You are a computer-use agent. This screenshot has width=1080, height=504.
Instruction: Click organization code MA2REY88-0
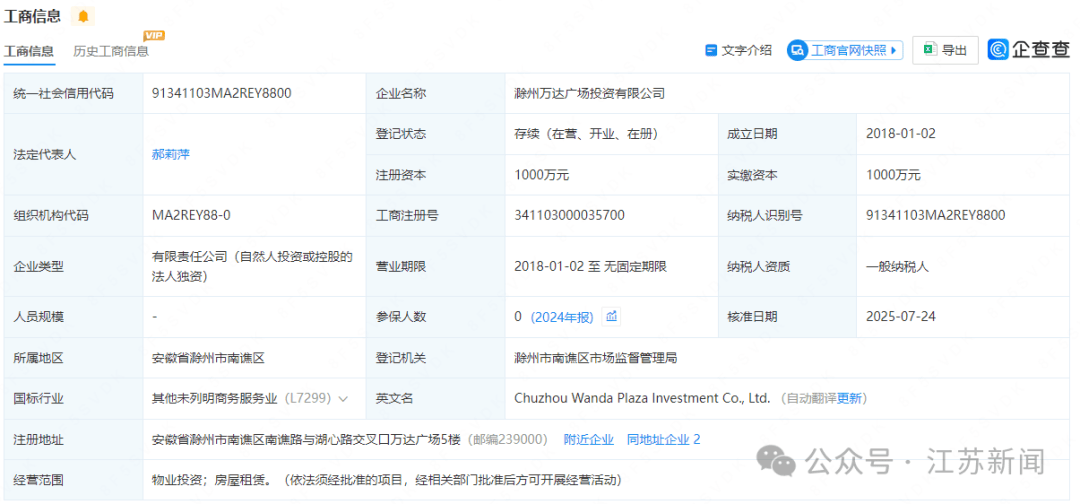(x=191, y=216)
